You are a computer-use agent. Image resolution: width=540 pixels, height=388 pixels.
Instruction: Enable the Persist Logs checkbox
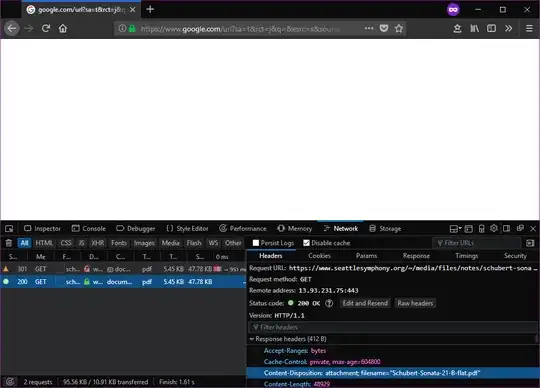coord(256,243)
